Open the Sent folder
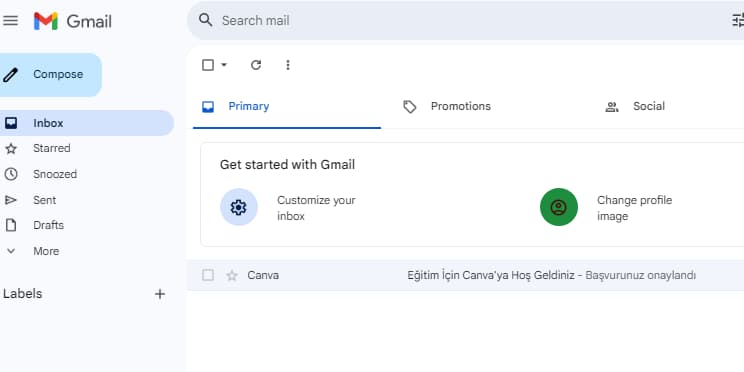744x372 pixels. [45, 200]
